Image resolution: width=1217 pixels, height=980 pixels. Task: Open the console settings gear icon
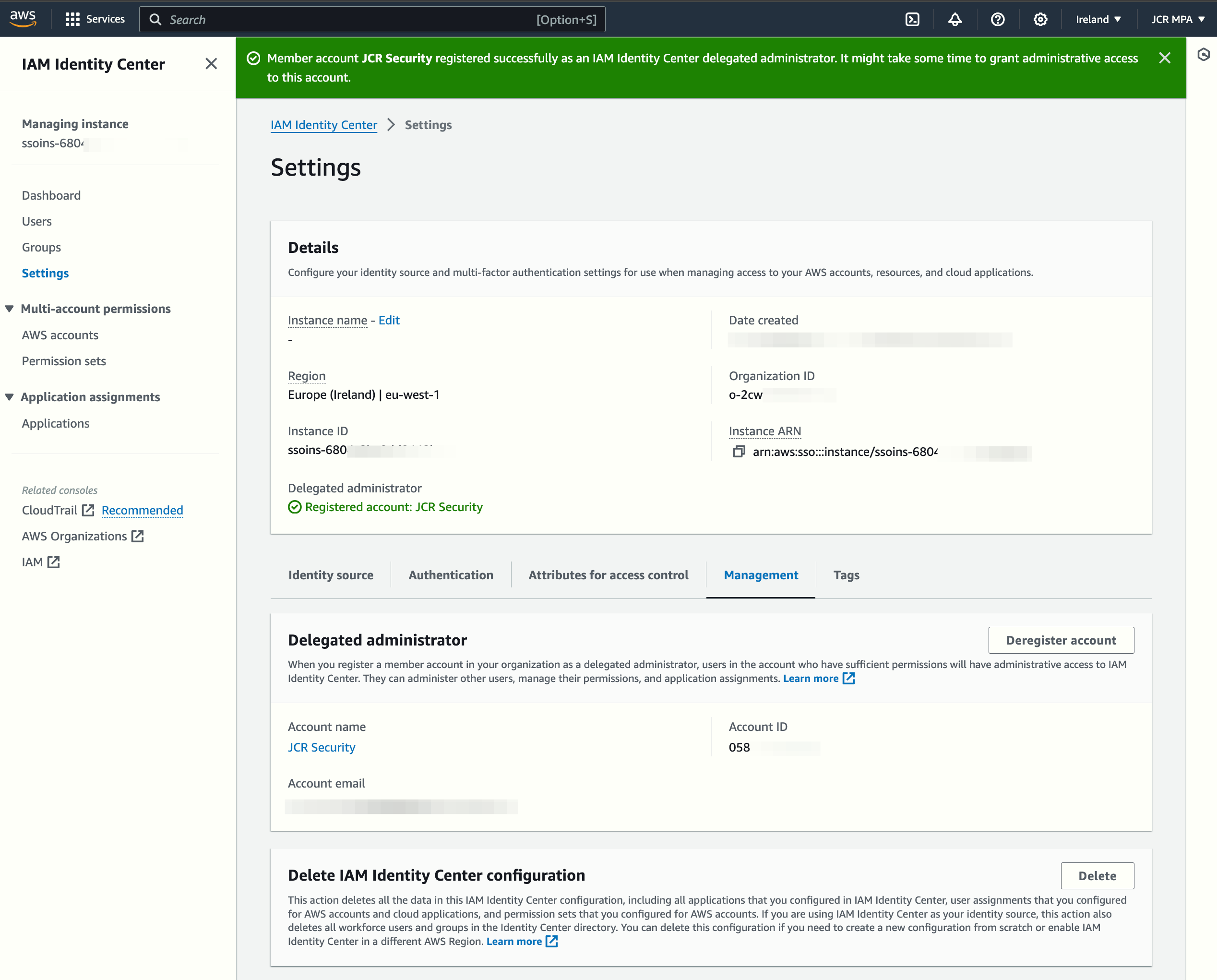[x=1040, y=19]
